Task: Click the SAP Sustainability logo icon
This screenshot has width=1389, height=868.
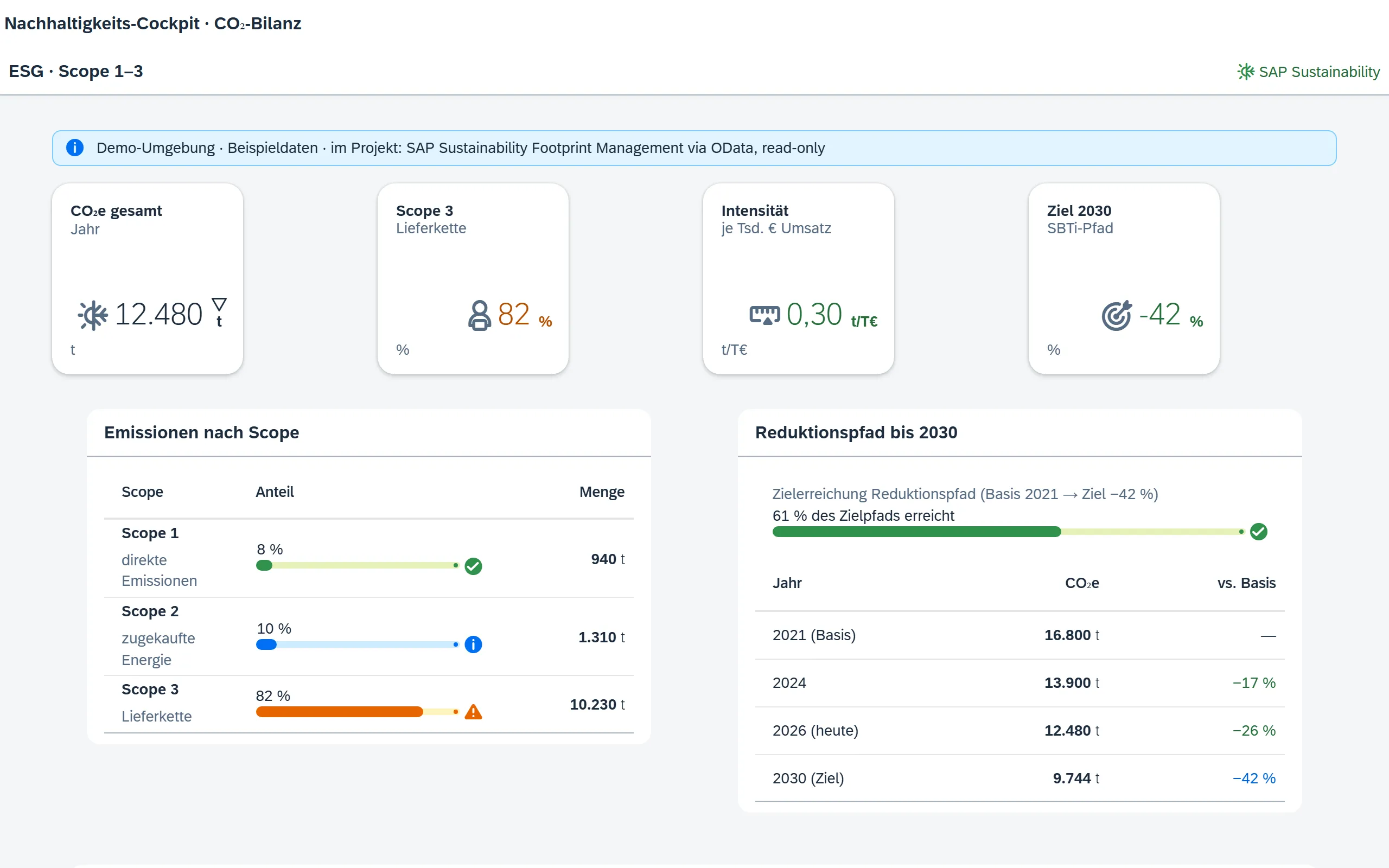Action: coord(1246,72)
